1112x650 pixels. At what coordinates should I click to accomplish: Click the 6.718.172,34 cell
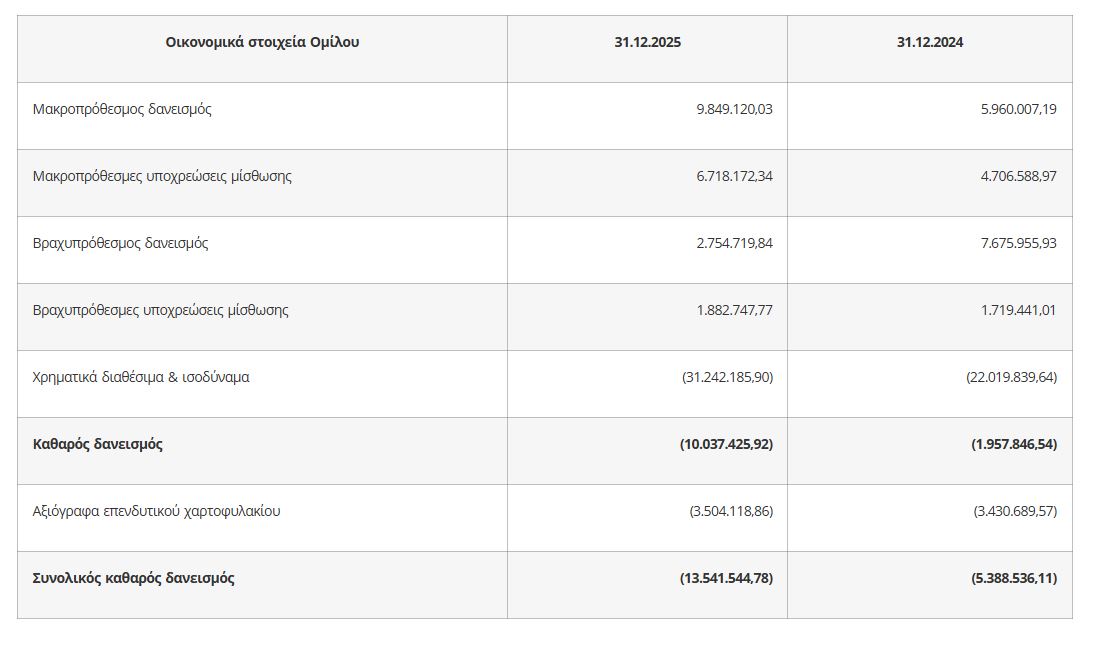pyautogui.click(x=735, y=176)
